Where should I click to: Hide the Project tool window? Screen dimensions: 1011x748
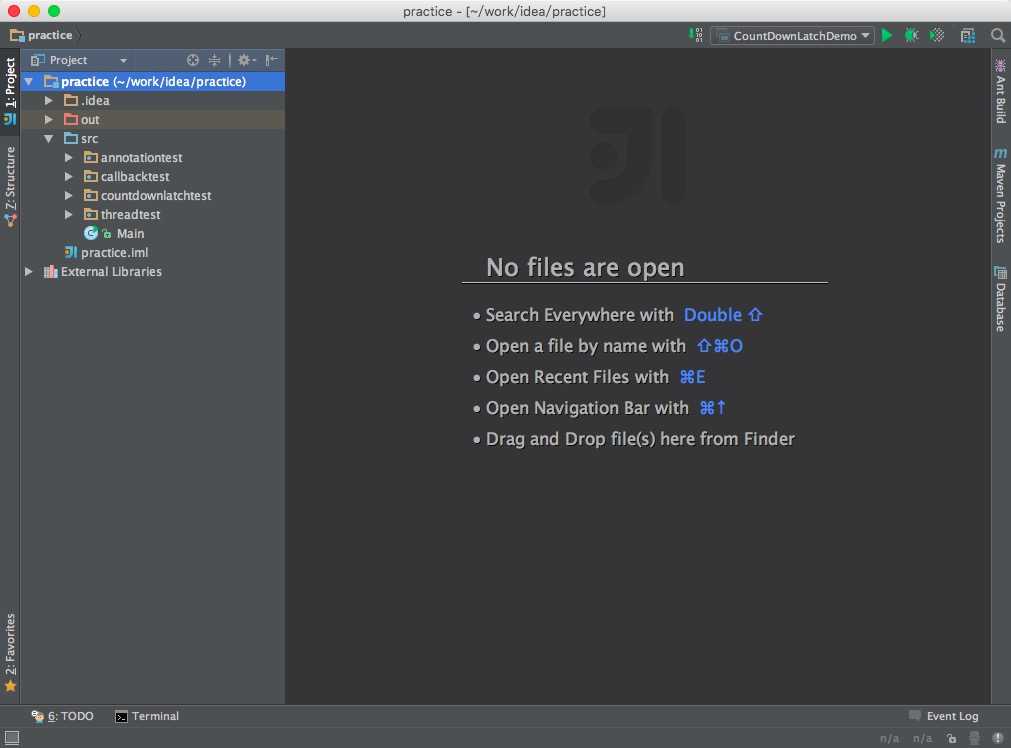(x=271, y=60)
